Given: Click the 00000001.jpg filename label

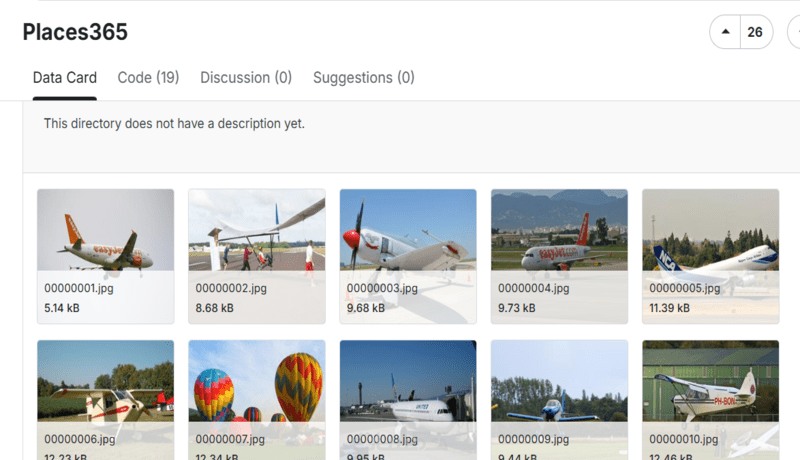Looking at the screenshot, I should click(79, 288).
